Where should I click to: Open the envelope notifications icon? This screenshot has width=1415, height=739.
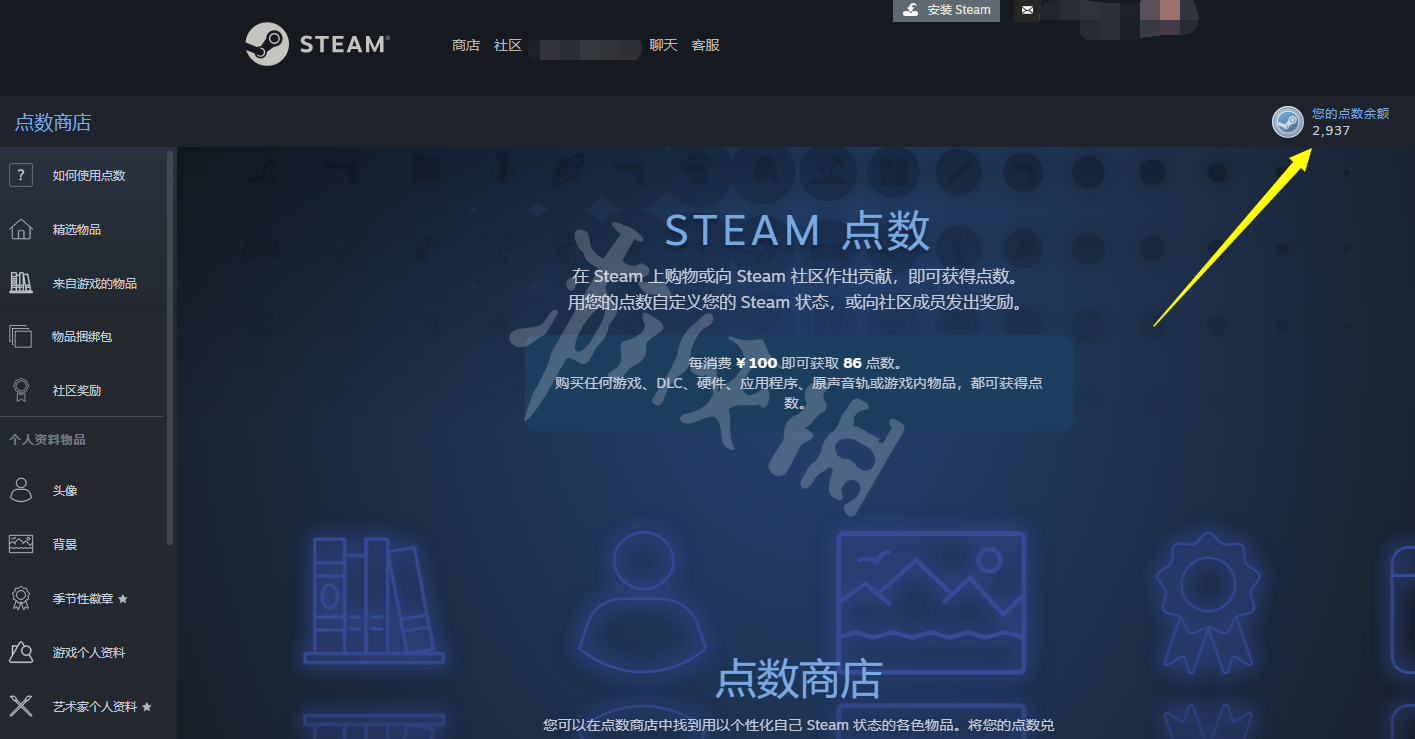click(1027, 11)
